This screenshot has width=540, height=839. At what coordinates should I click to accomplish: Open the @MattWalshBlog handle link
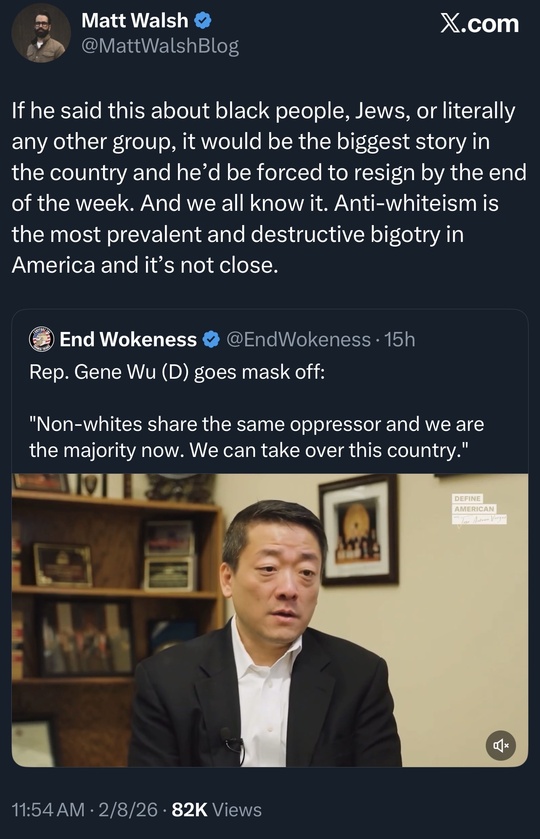pyautogui.click(x=160, y=46)
